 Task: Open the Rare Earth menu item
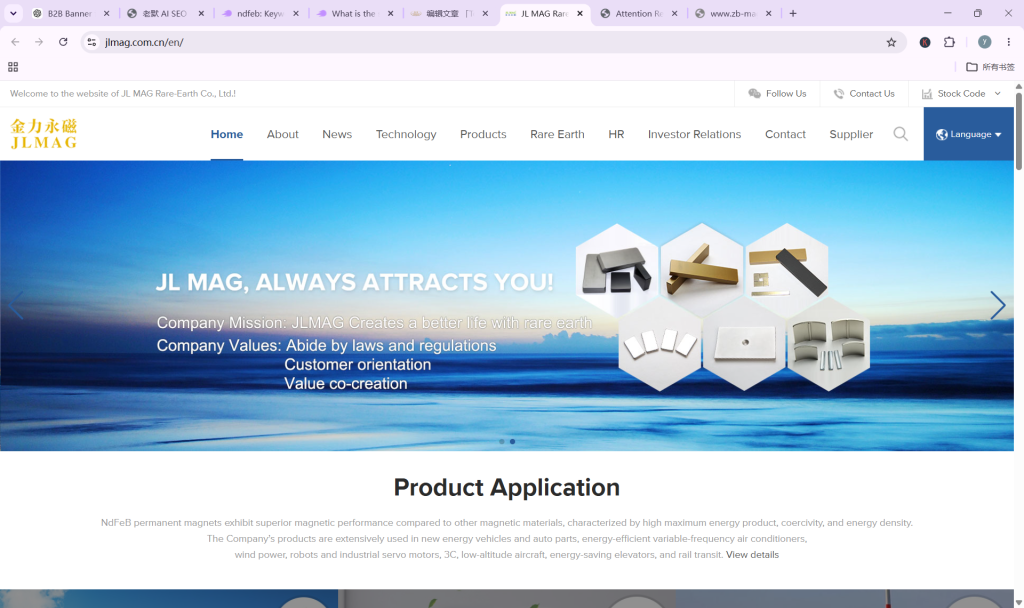coord(557,134)
